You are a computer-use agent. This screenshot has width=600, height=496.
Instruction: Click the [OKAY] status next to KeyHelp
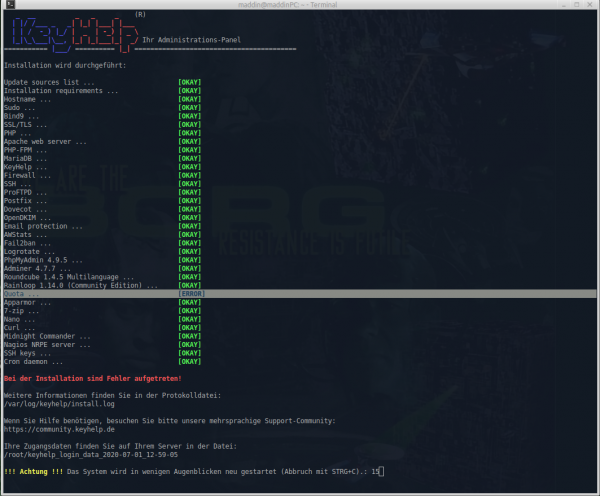(190, 166)
